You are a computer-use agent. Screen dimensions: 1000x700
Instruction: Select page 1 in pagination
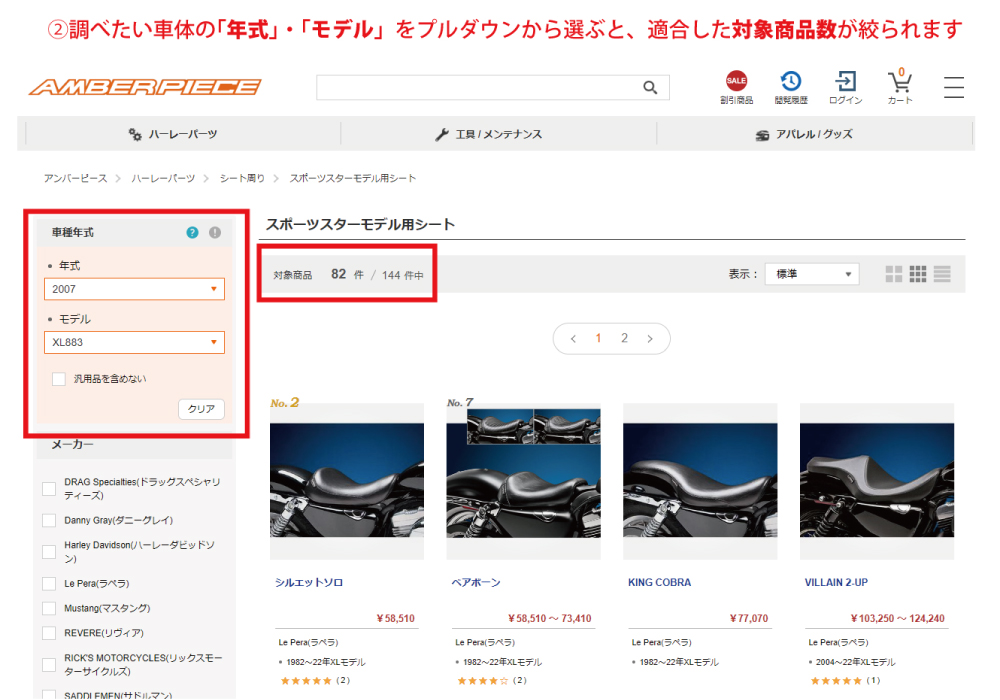click(x=598, y=339)
